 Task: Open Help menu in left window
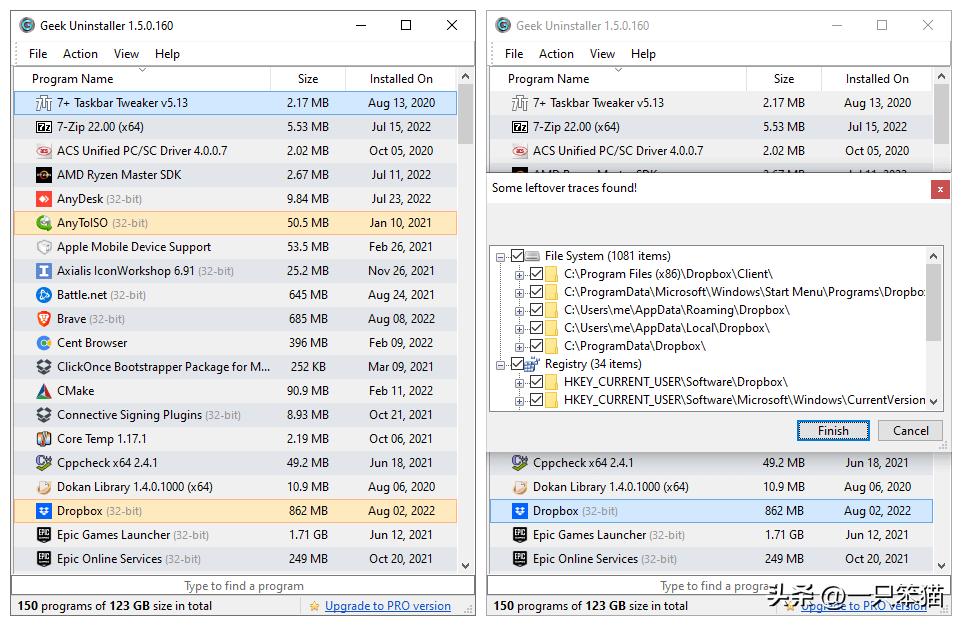pyautogui.click(x=167, y=54)
